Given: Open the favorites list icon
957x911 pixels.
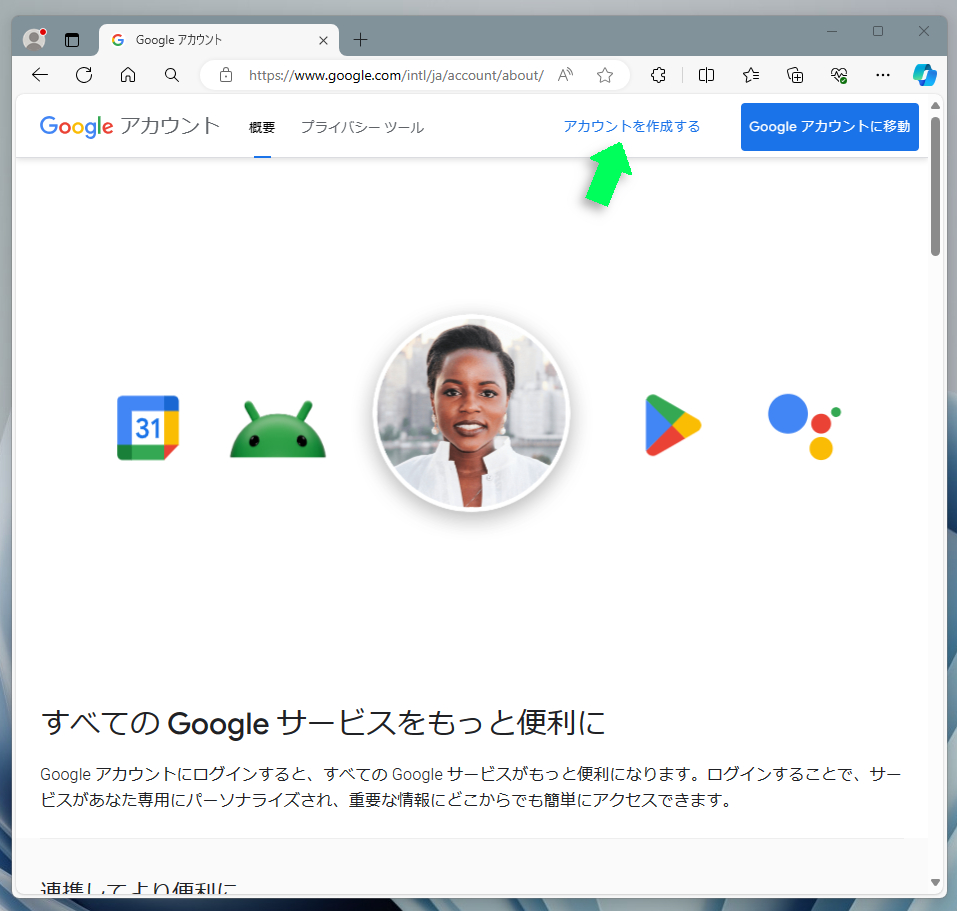Looking at the screenshot, I should 751,75.
